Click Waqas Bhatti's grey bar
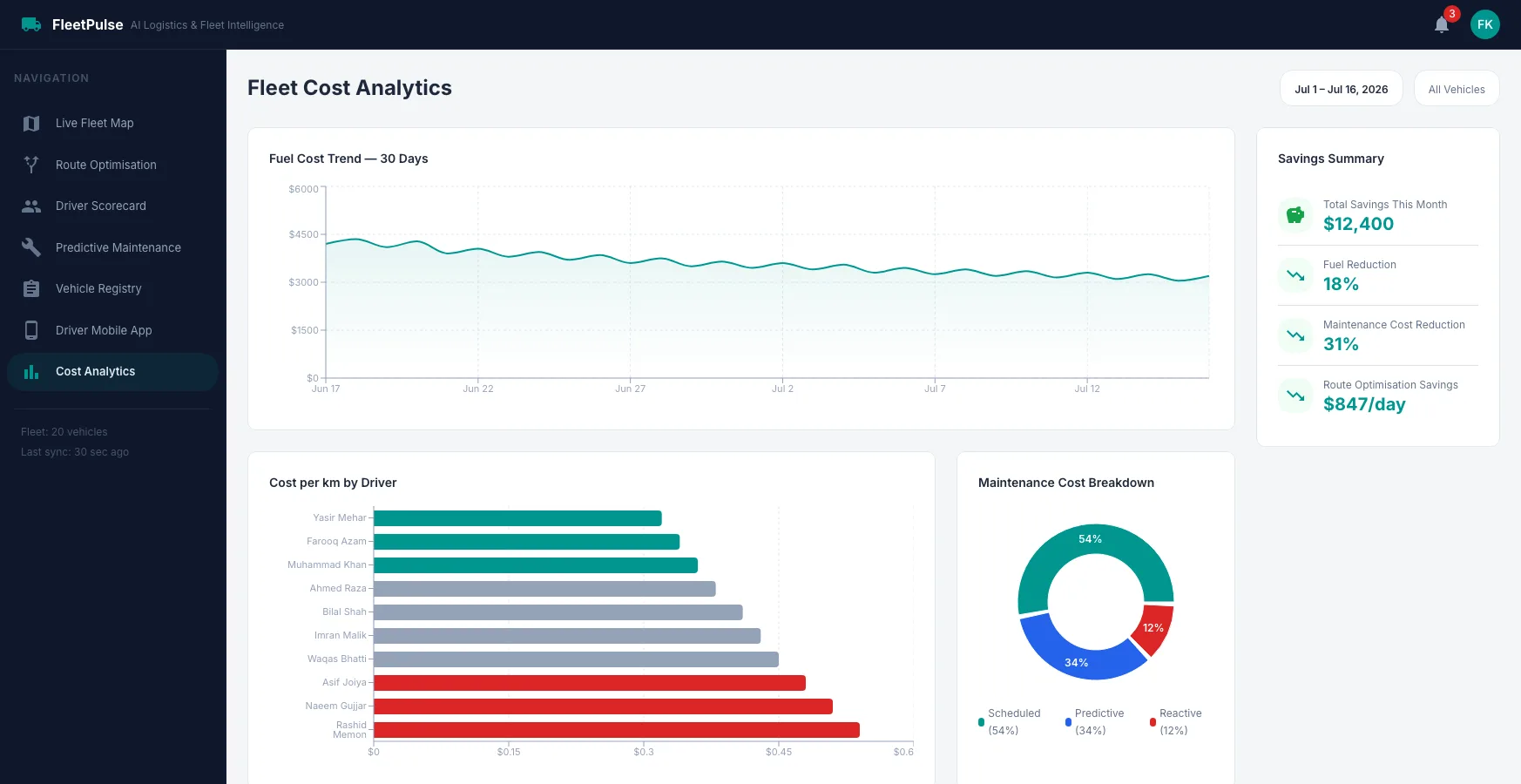Screen dimensions: 1521x784 [576, 659]
